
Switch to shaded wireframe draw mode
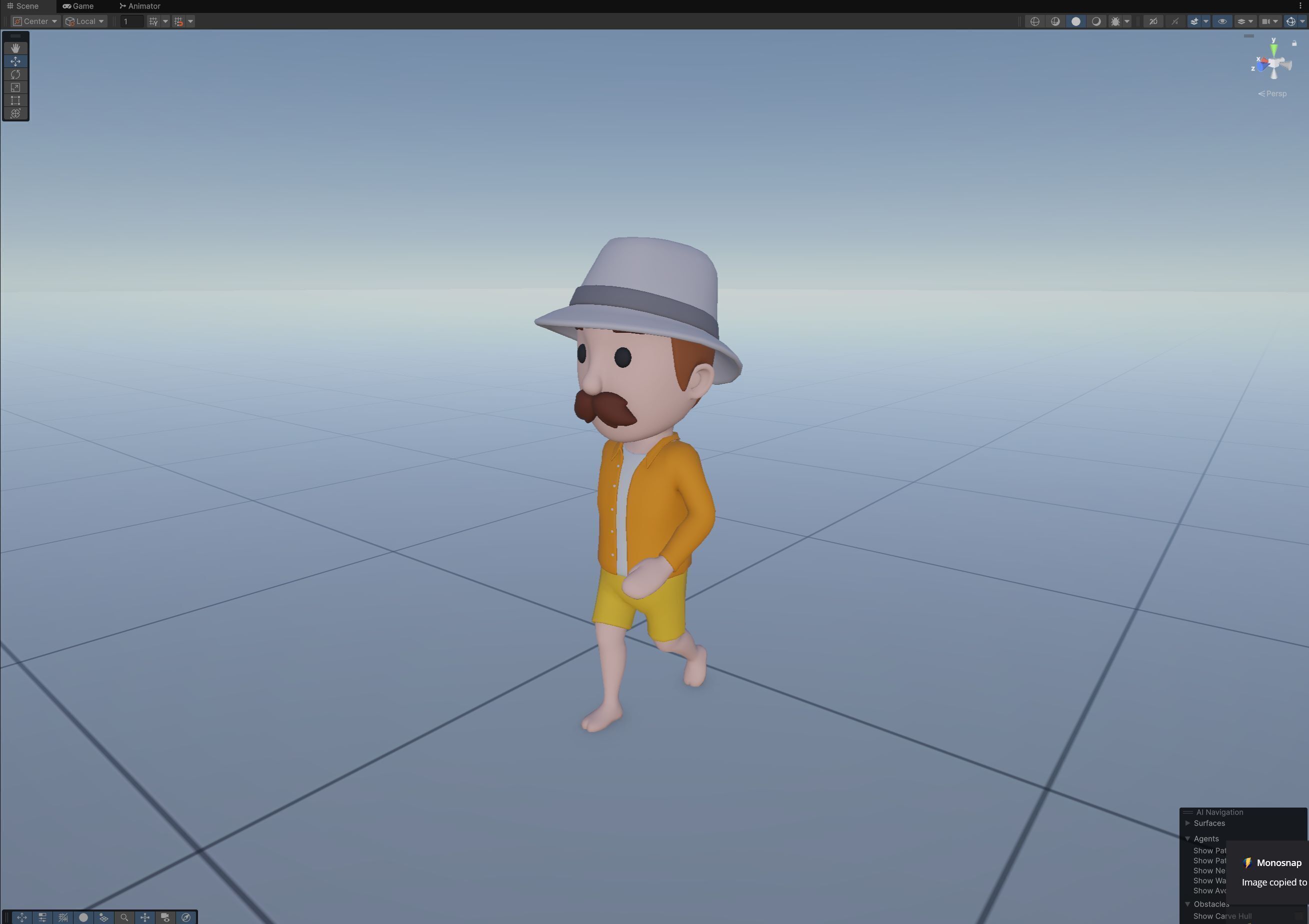tap(1055, 21)
